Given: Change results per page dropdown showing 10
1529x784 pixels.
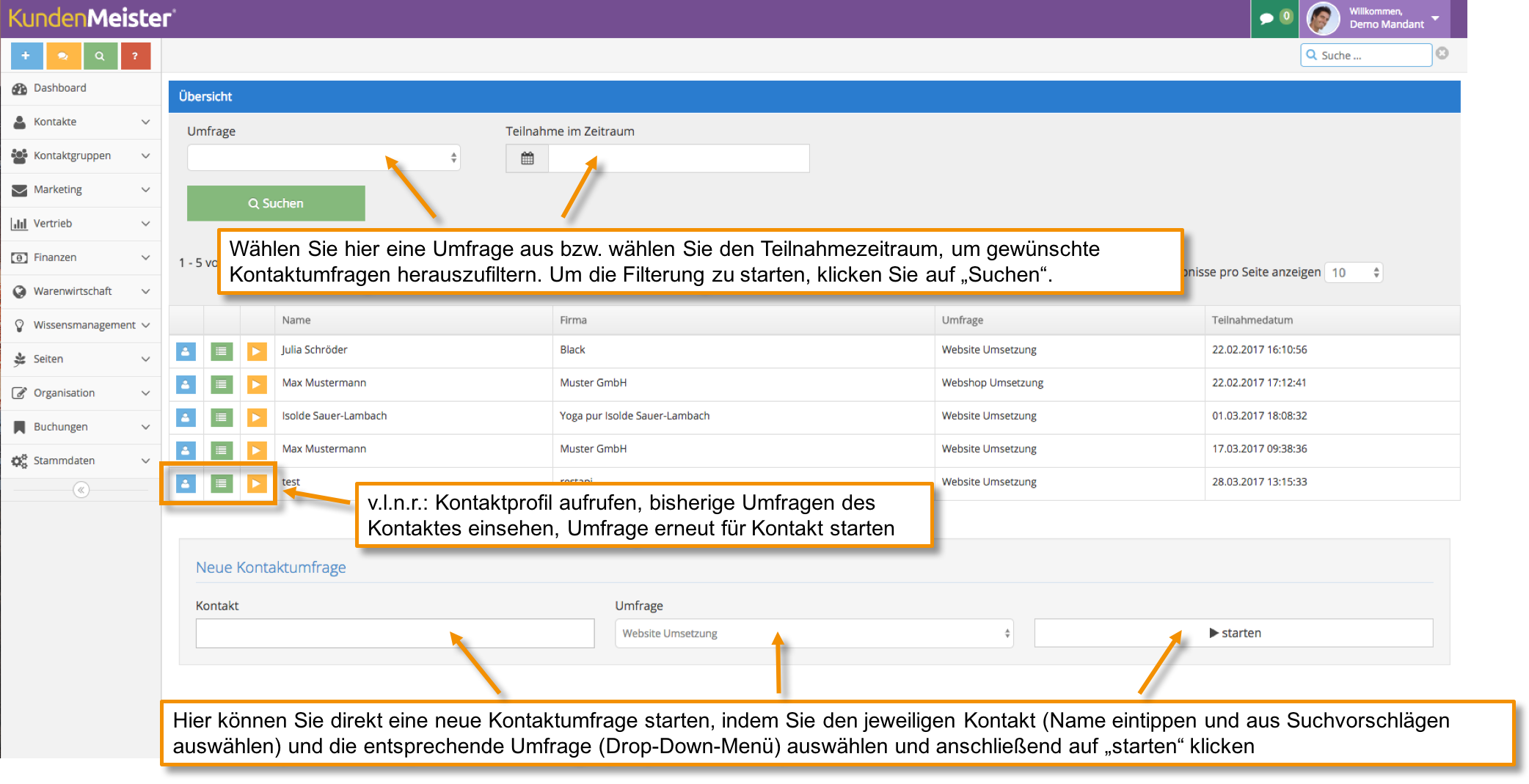Looking at the screenshot, I should click(x=1354, y=272).
